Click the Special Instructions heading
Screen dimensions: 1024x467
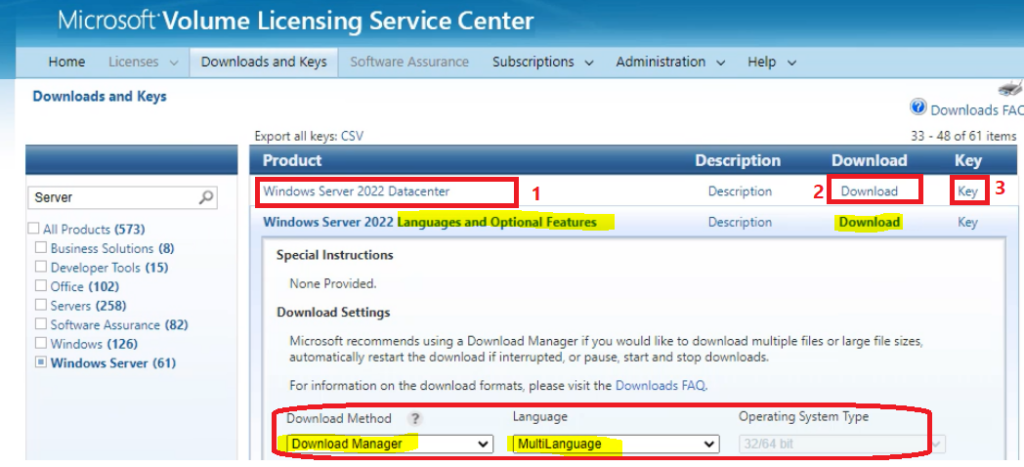coord(334,255)
